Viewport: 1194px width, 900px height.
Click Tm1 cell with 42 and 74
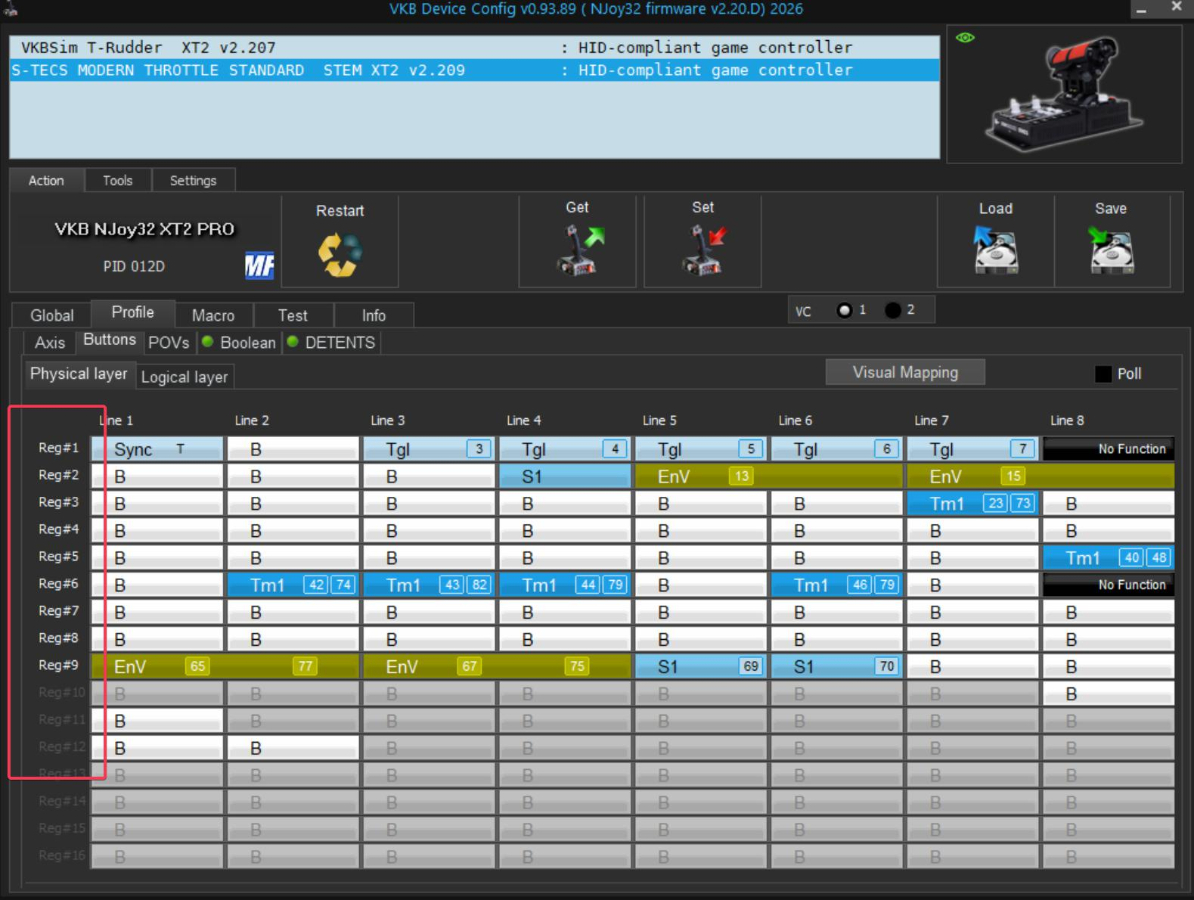coord(293,585)
